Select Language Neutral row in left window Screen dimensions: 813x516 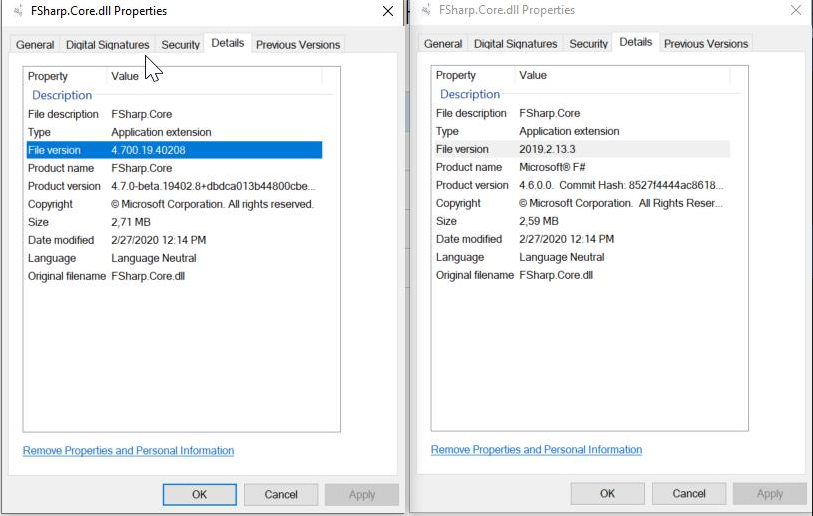click(x=174, y=258)
